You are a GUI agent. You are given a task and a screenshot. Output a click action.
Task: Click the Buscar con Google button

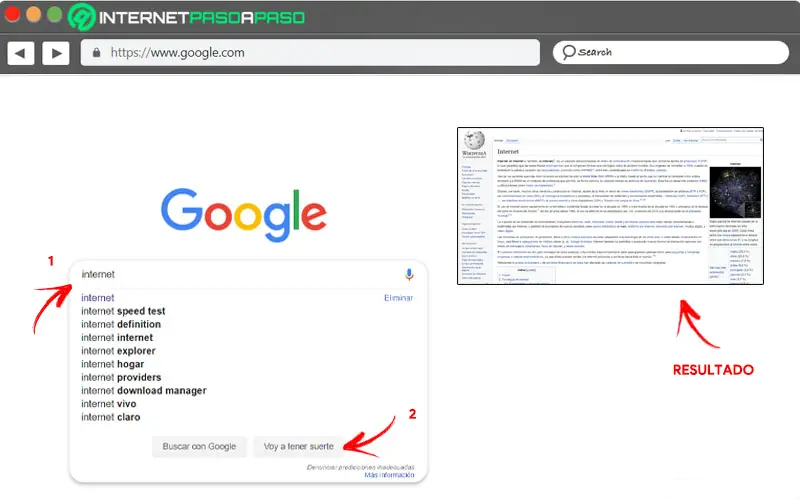[x=199, y=446]
